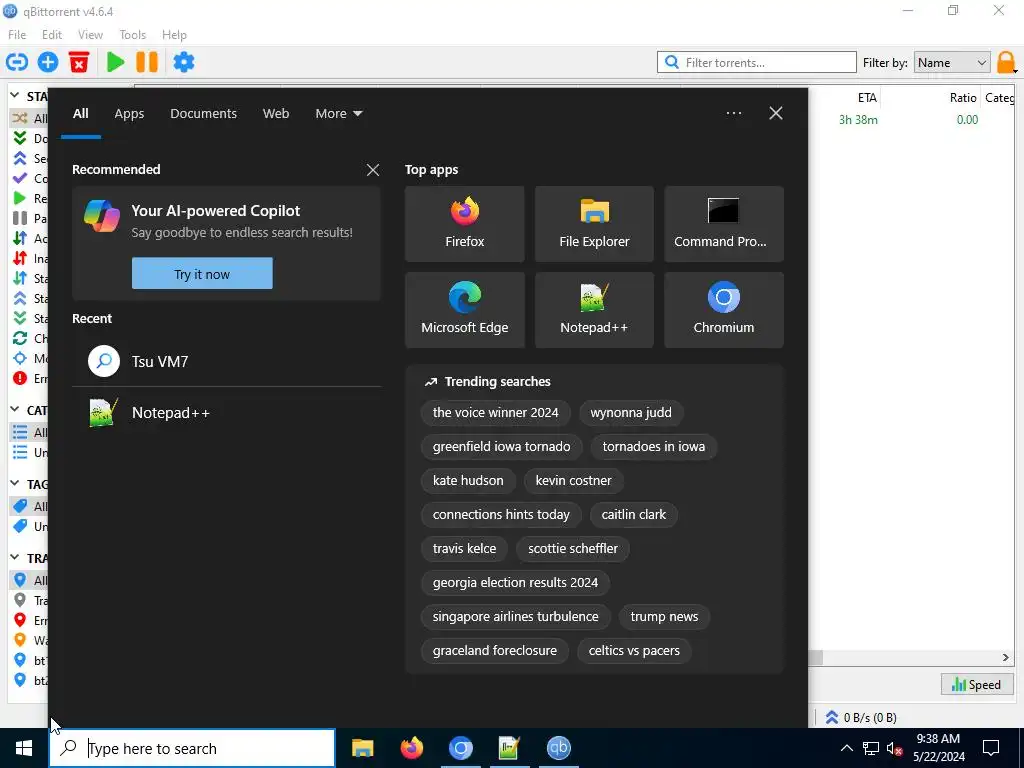1024x768 pixels.
Task: Search trending 'celtics vs pacers'
Action: [x=634, y=650]
